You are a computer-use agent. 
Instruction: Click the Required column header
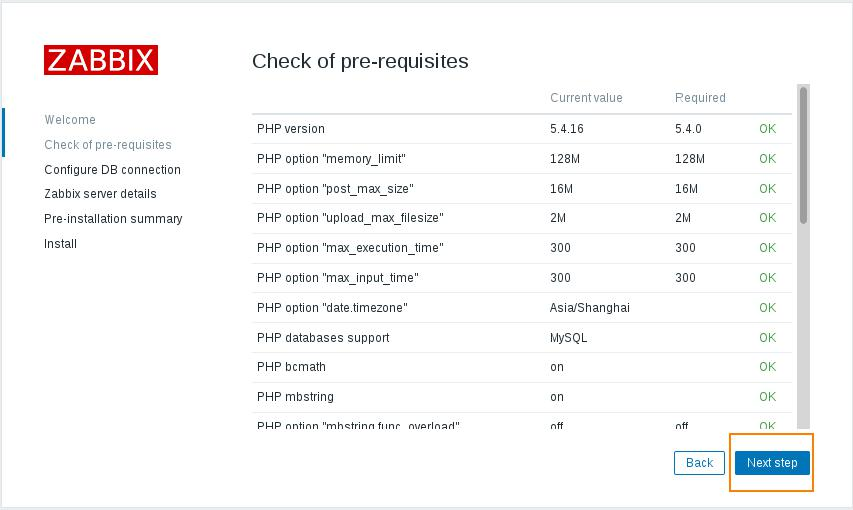click(700, 98)
